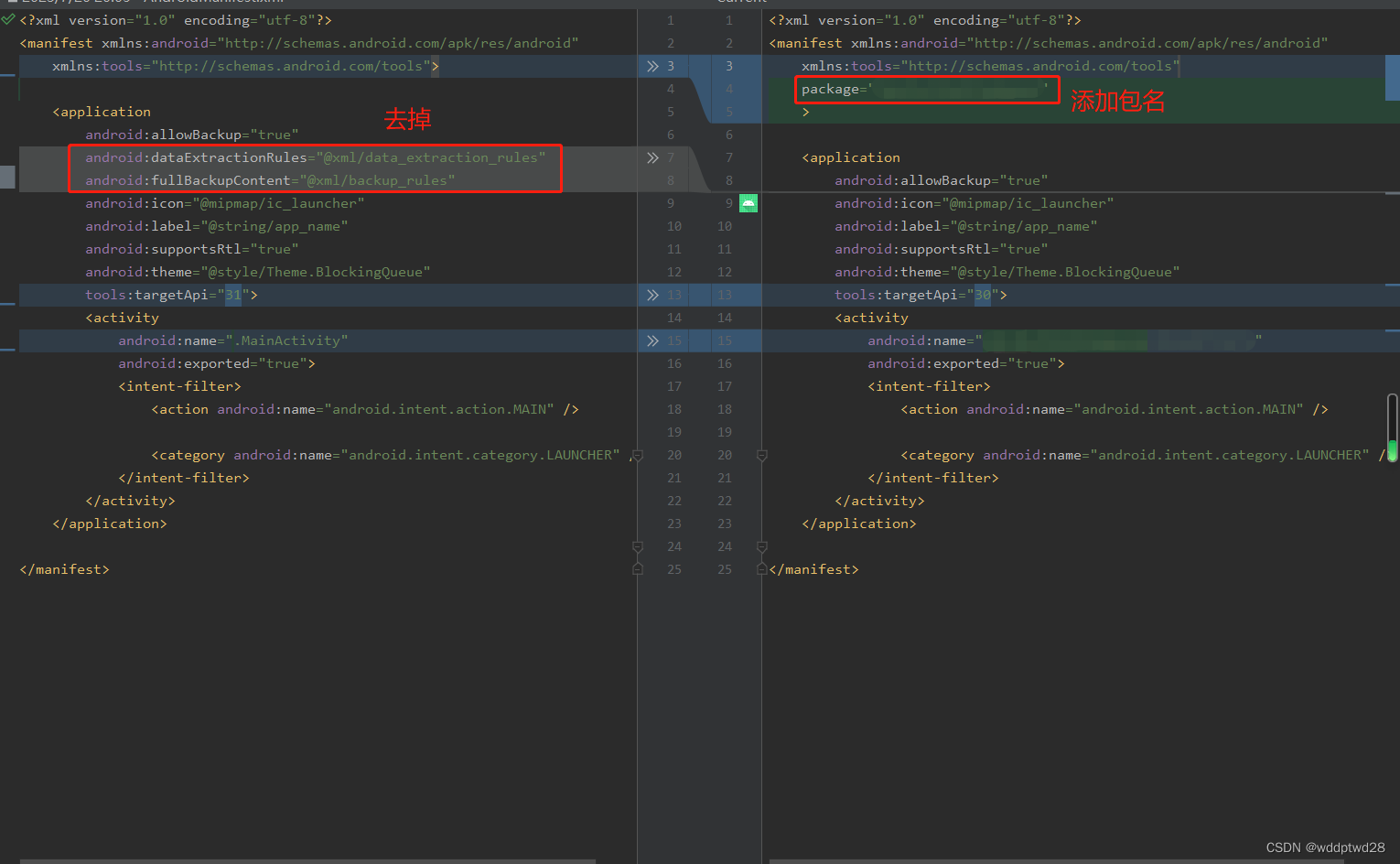This screenshot has height=864, width=1400.
Task: Collapse the category tag fold in right pane
Action: 762,455
